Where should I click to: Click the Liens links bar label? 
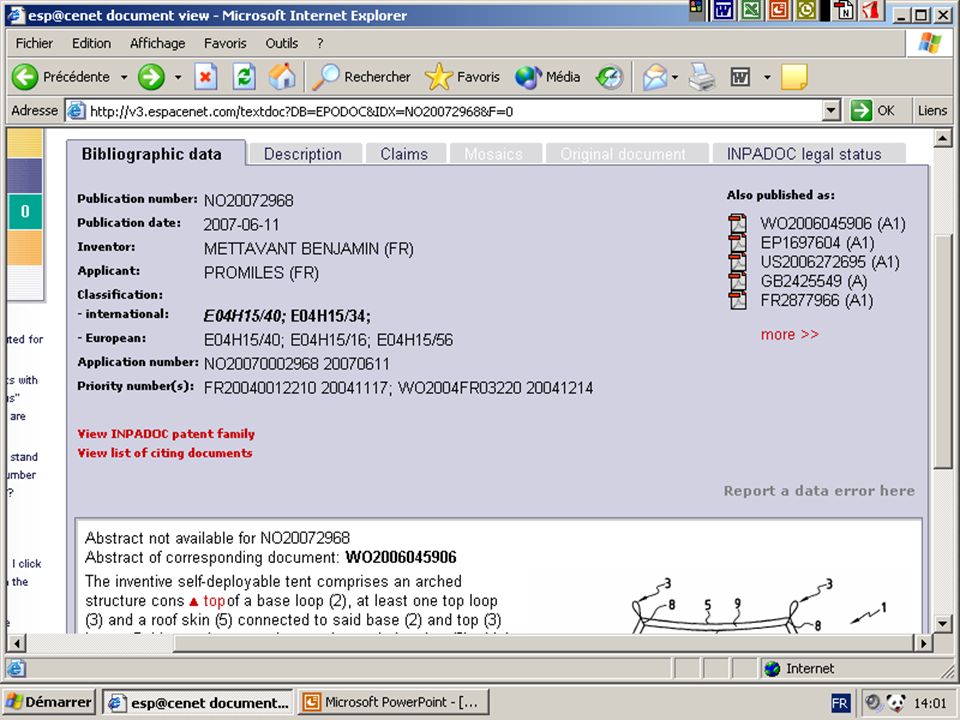pos(932,111)
